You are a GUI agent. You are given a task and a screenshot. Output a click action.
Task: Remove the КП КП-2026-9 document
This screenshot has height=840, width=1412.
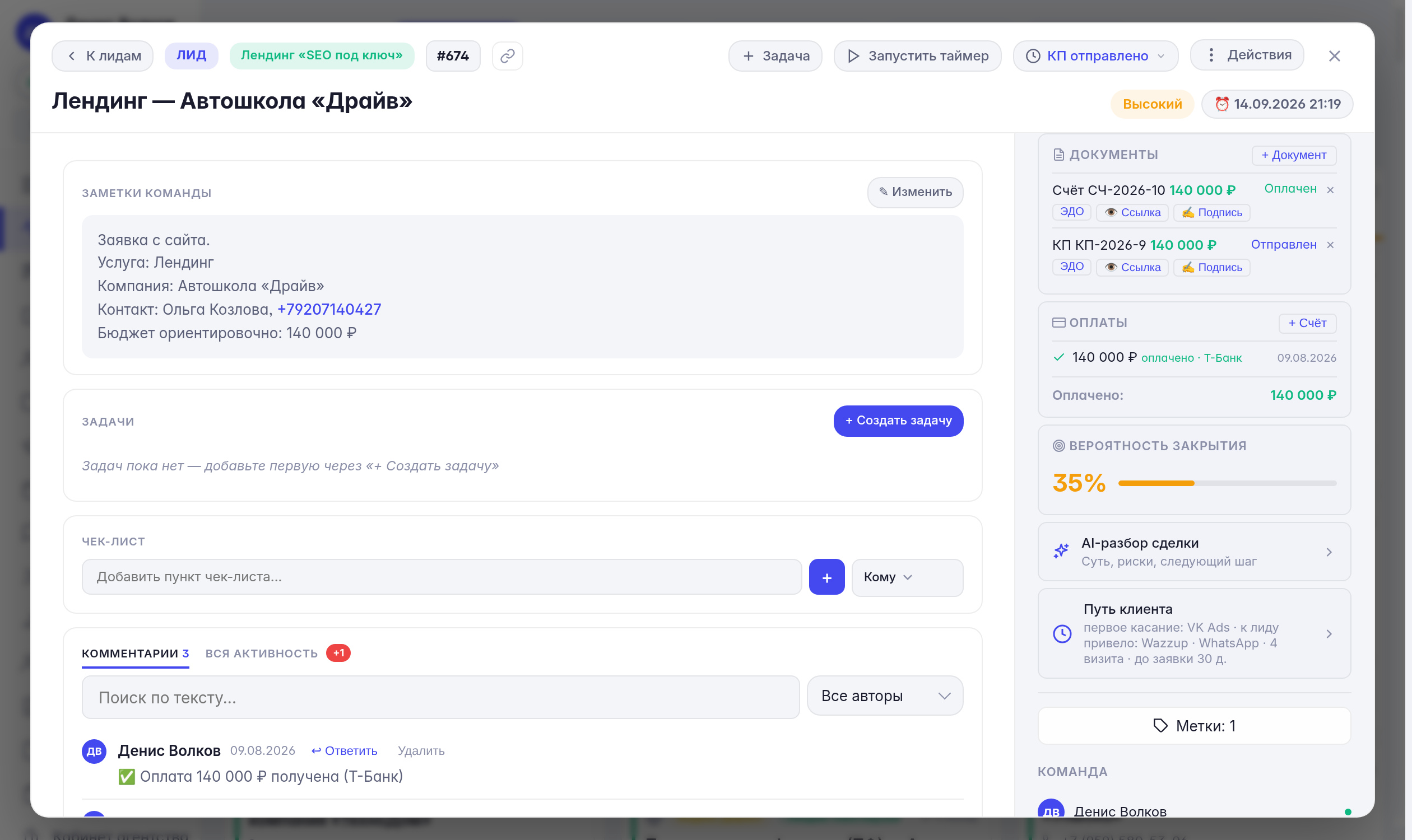tap(1330, 245)
